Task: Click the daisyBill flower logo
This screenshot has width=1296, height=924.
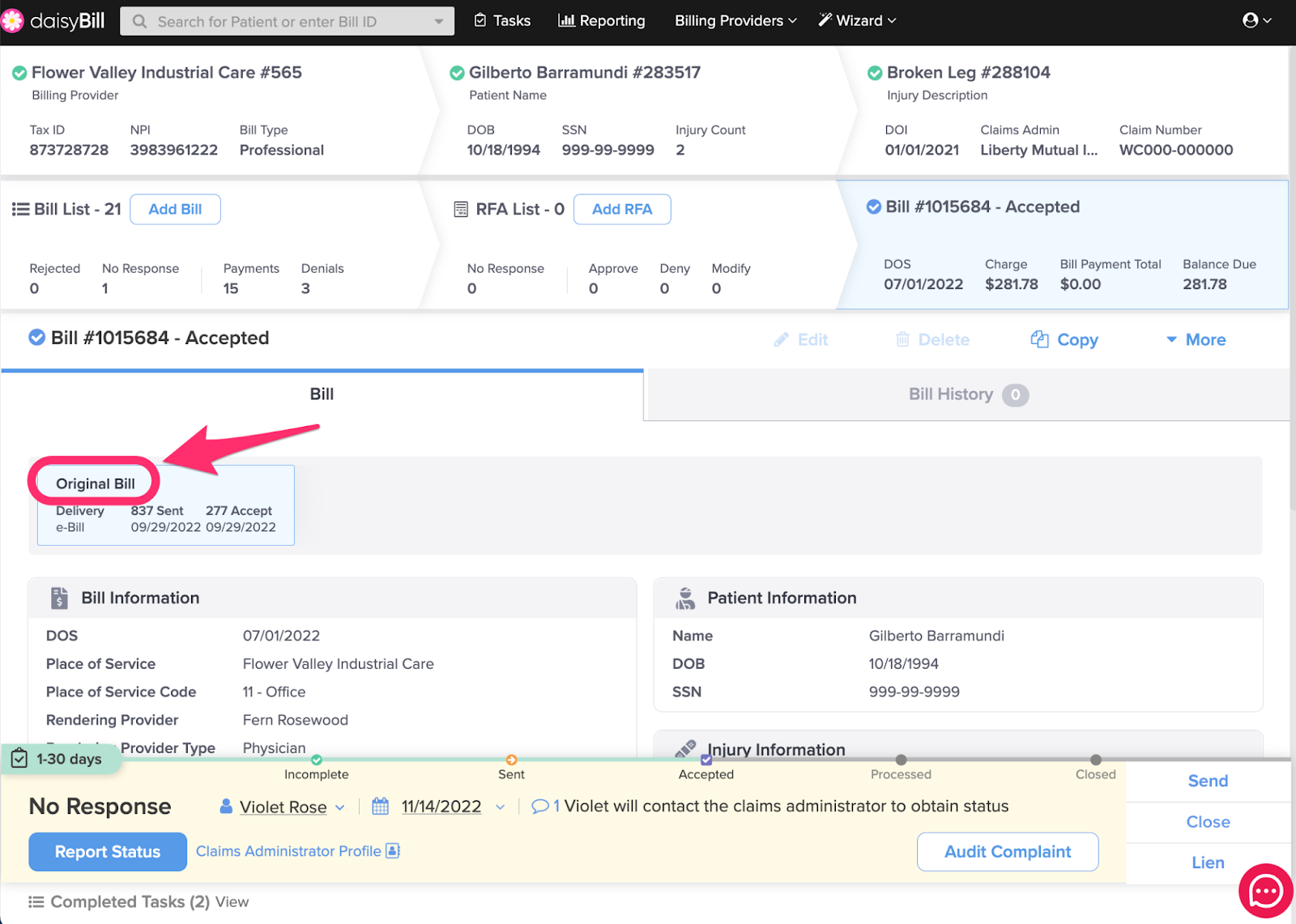Action: coord(12,21)
